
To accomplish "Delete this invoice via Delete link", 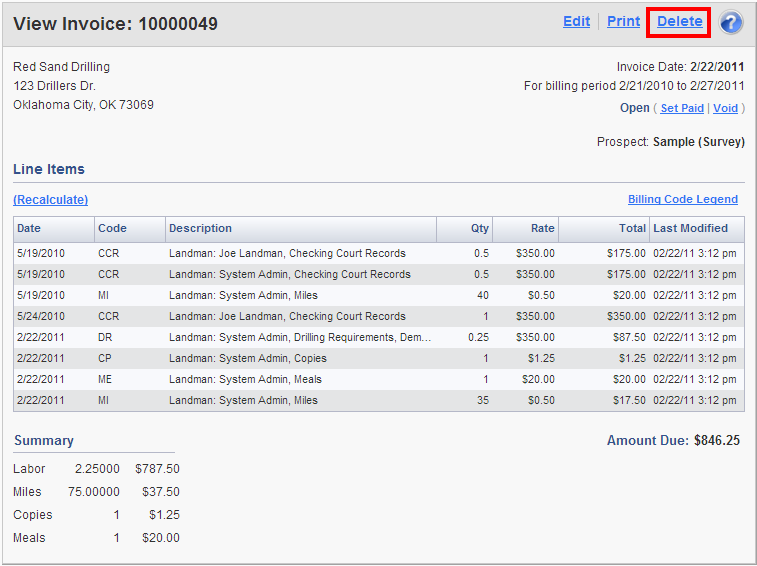I will (x=679, y=21).
